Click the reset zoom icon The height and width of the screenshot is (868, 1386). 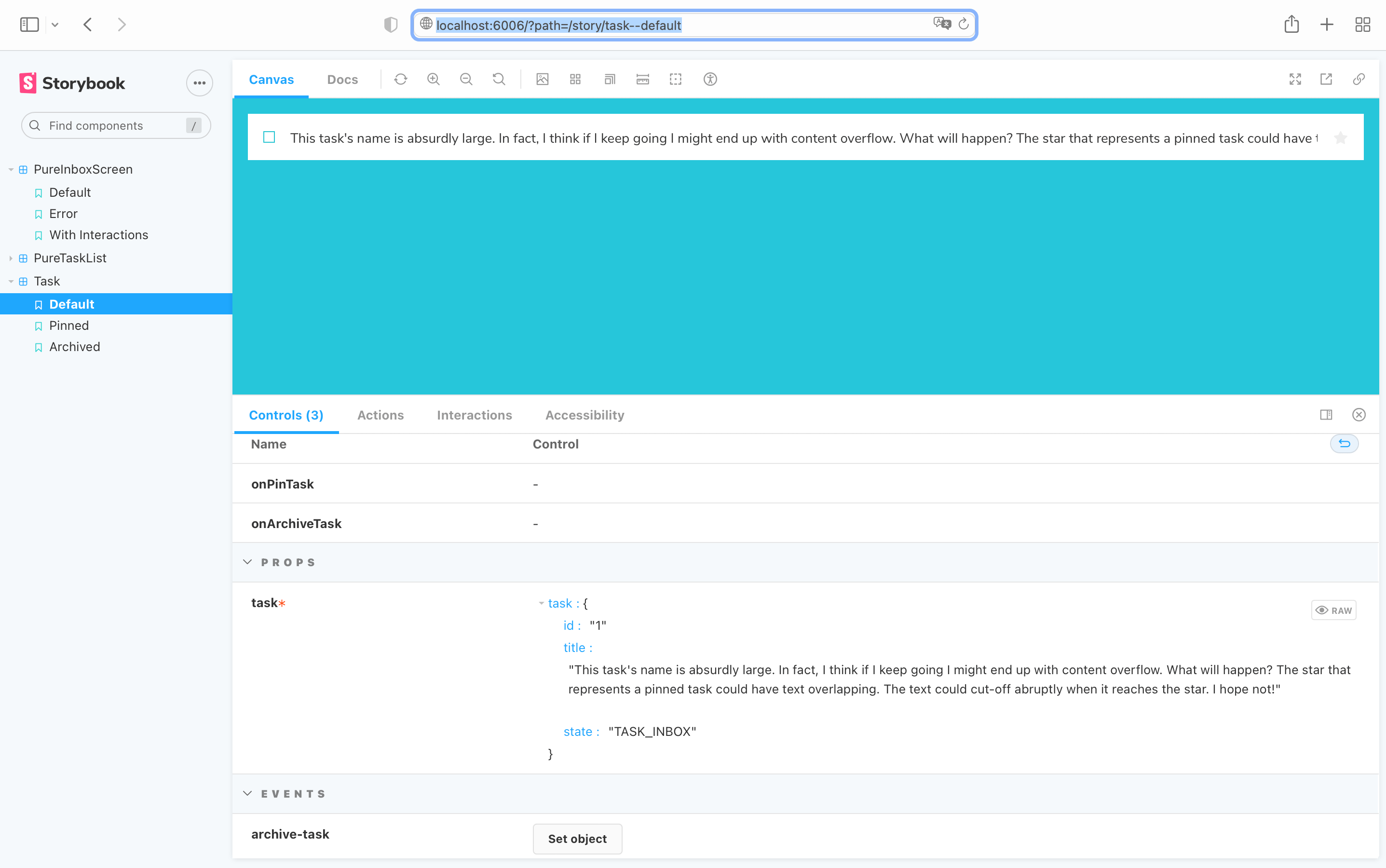point(498,79)
